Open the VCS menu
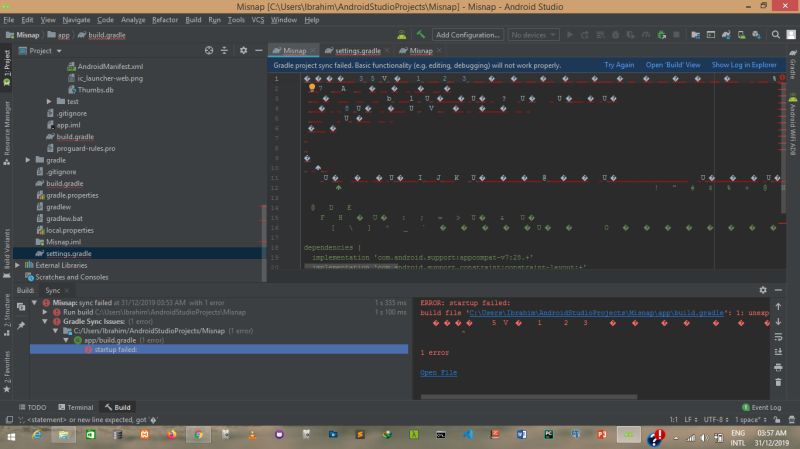Screen dimensions: 800x449 (x=258, y=20)
